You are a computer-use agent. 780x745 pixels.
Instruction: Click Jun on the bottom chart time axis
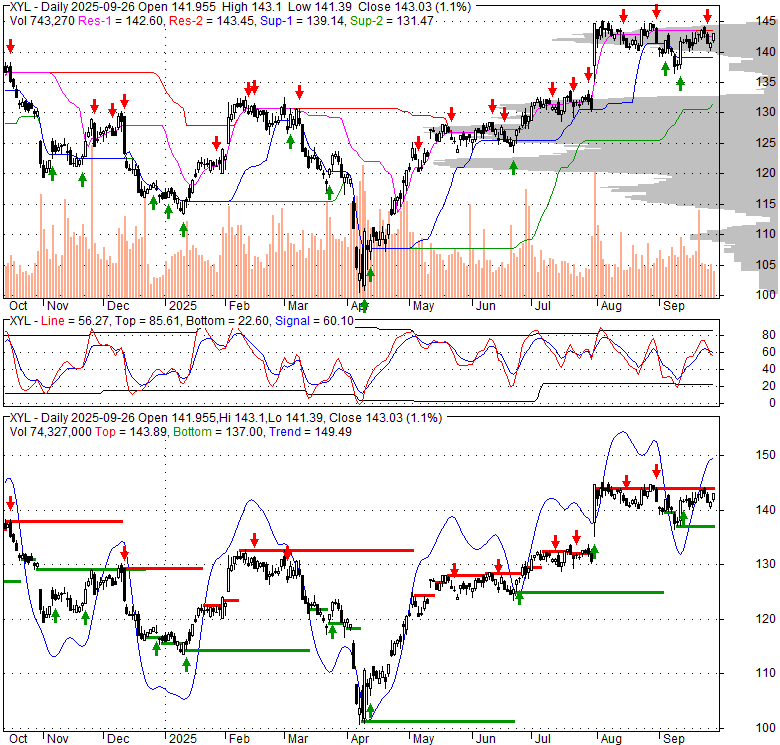click(x=486, y=739)
